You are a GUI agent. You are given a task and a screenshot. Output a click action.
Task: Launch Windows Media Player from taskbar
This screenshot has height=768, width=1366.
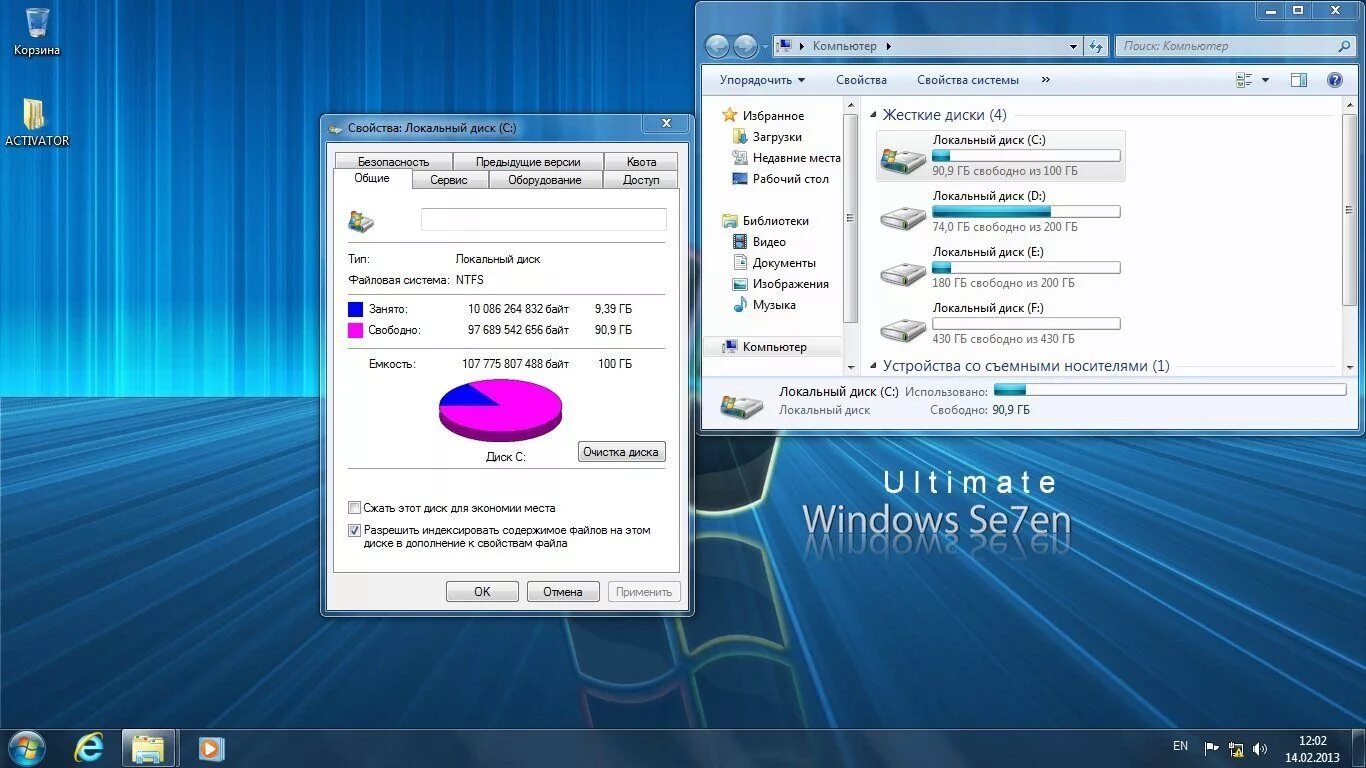(x=210, y=748)
